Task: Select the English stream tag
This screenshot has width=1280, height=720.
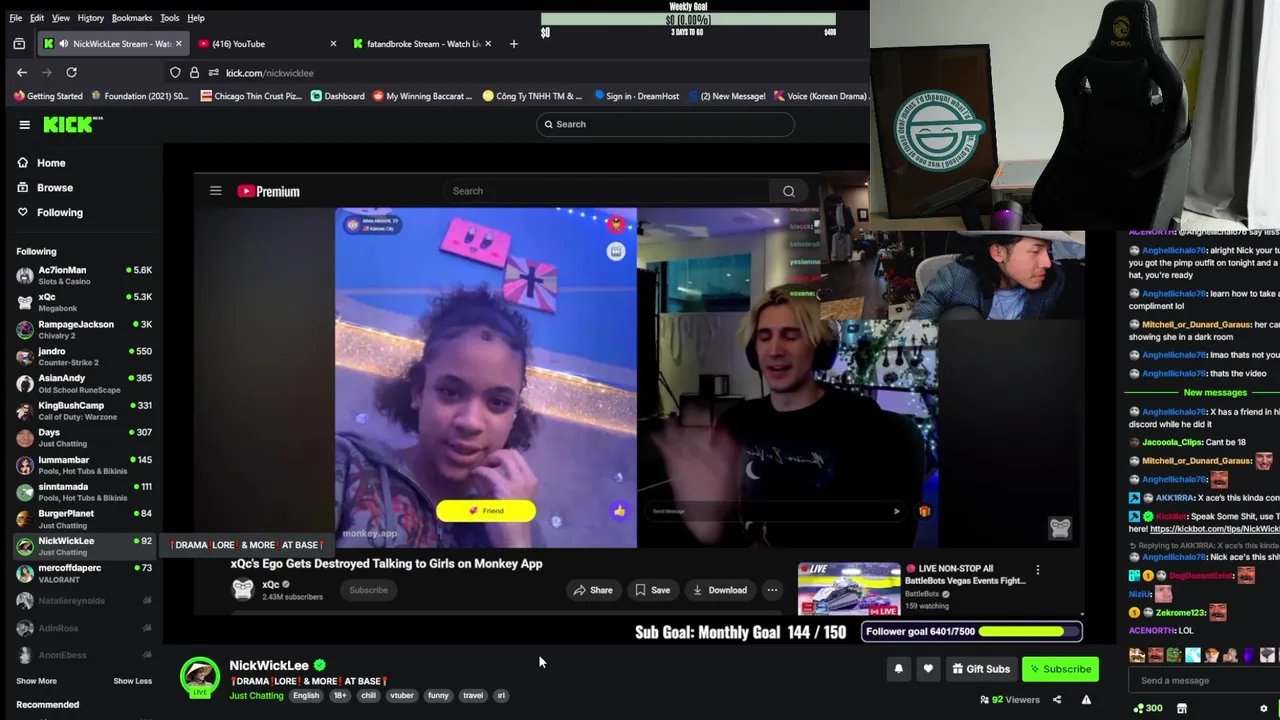Action: pyautogui.click(x=306, y=695)
